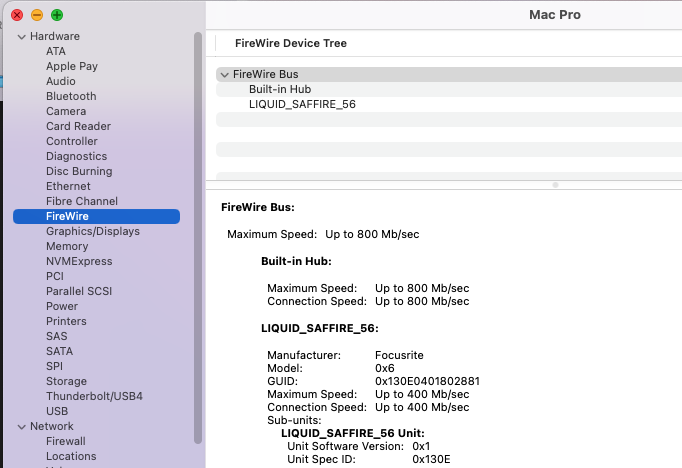Open the Bluetooth hardware category
This screenshot has width=682, height=468.
(x=71, y=96)
